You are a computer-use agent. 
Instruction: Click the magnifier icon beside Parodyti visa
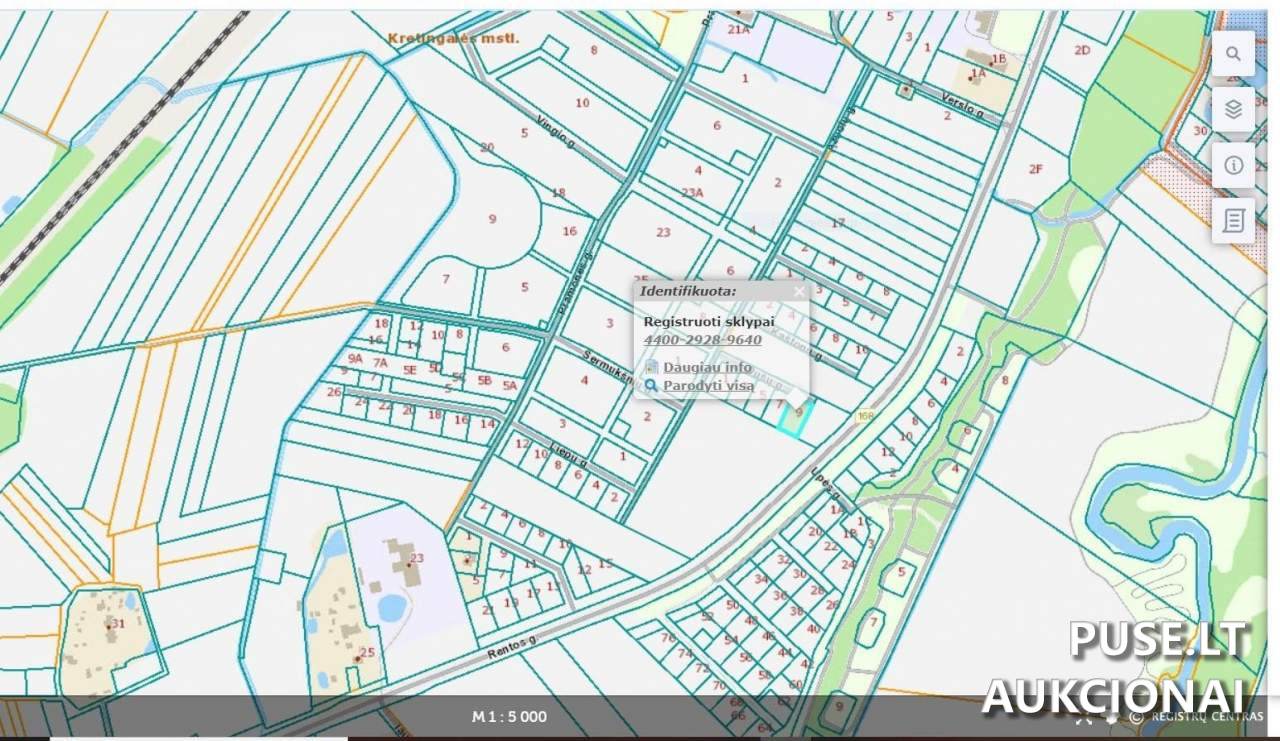pos(651,385)
